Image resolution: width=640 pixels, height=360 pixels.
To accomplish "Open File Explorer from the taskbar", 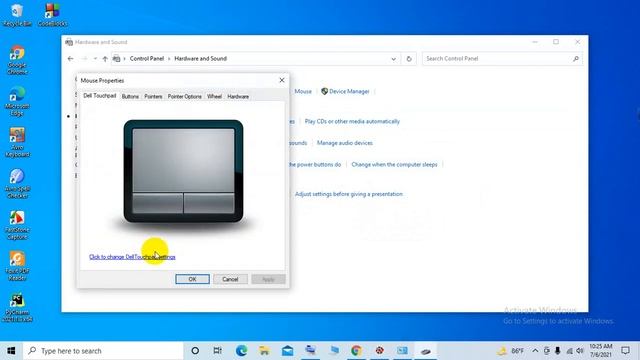I will pos(264,351).
